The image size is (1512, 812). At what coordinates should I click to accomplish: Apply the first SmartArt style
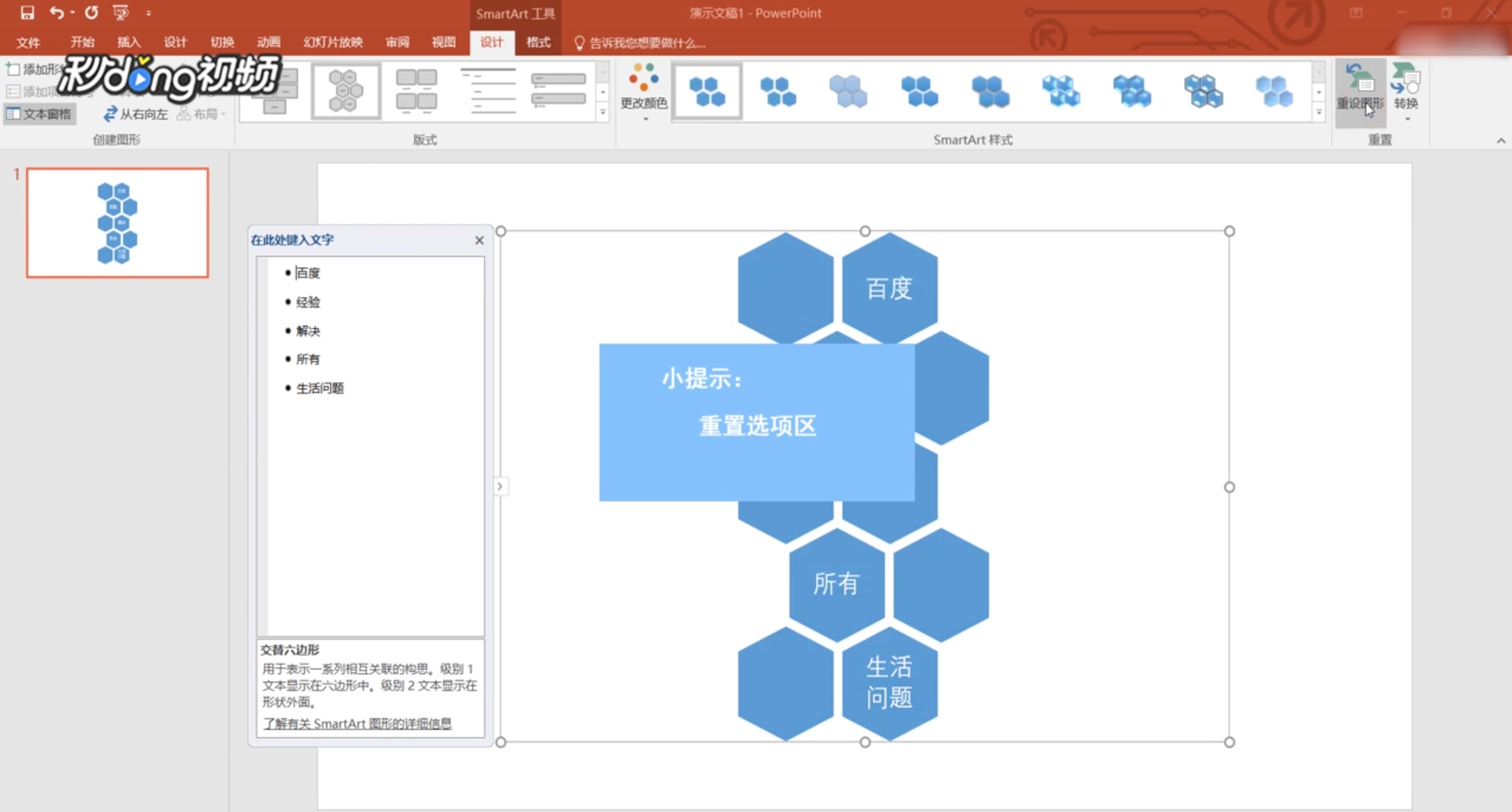coord(707,91)
